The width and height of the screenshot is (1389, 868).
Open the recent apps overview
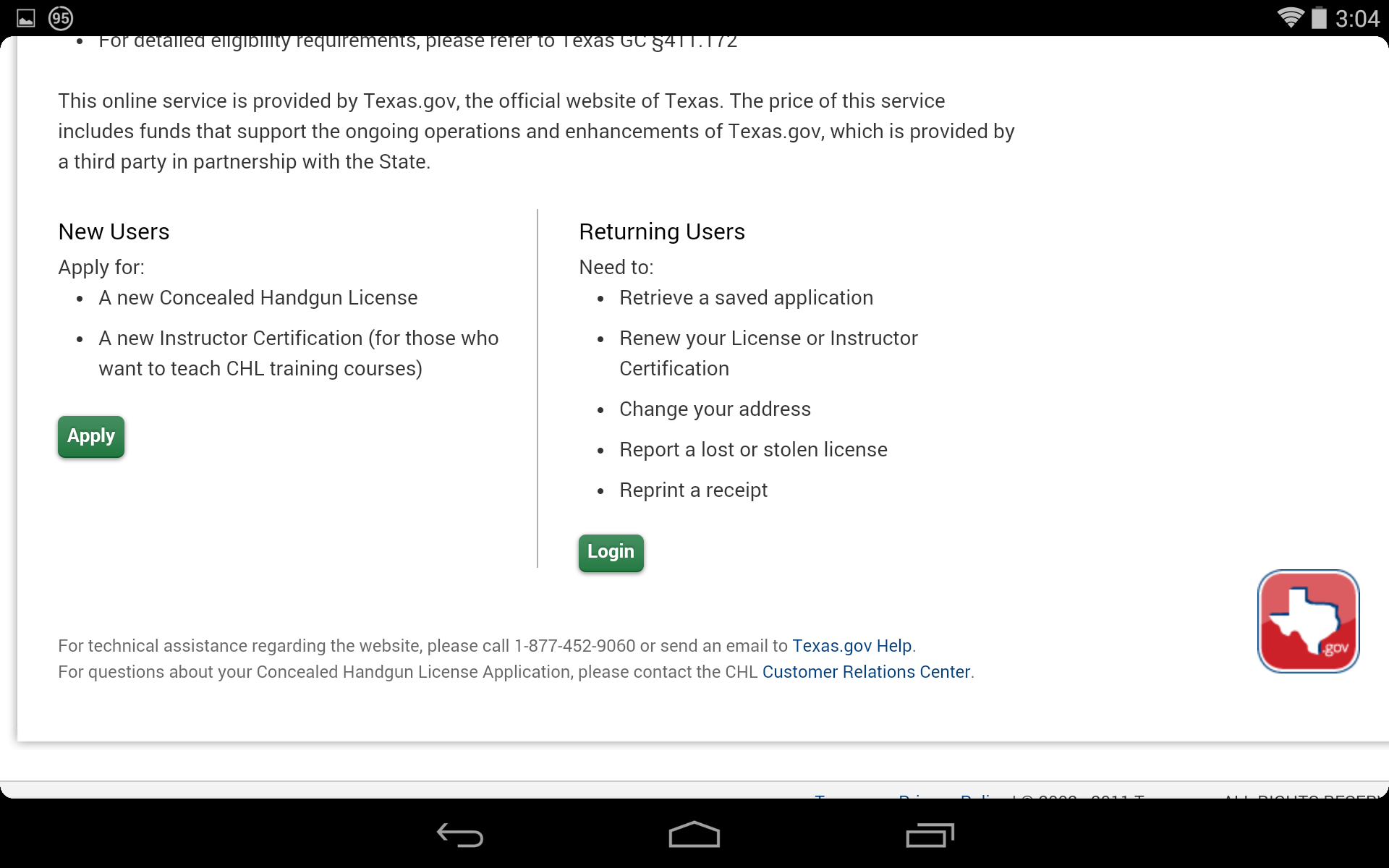(x=930, y=835)
